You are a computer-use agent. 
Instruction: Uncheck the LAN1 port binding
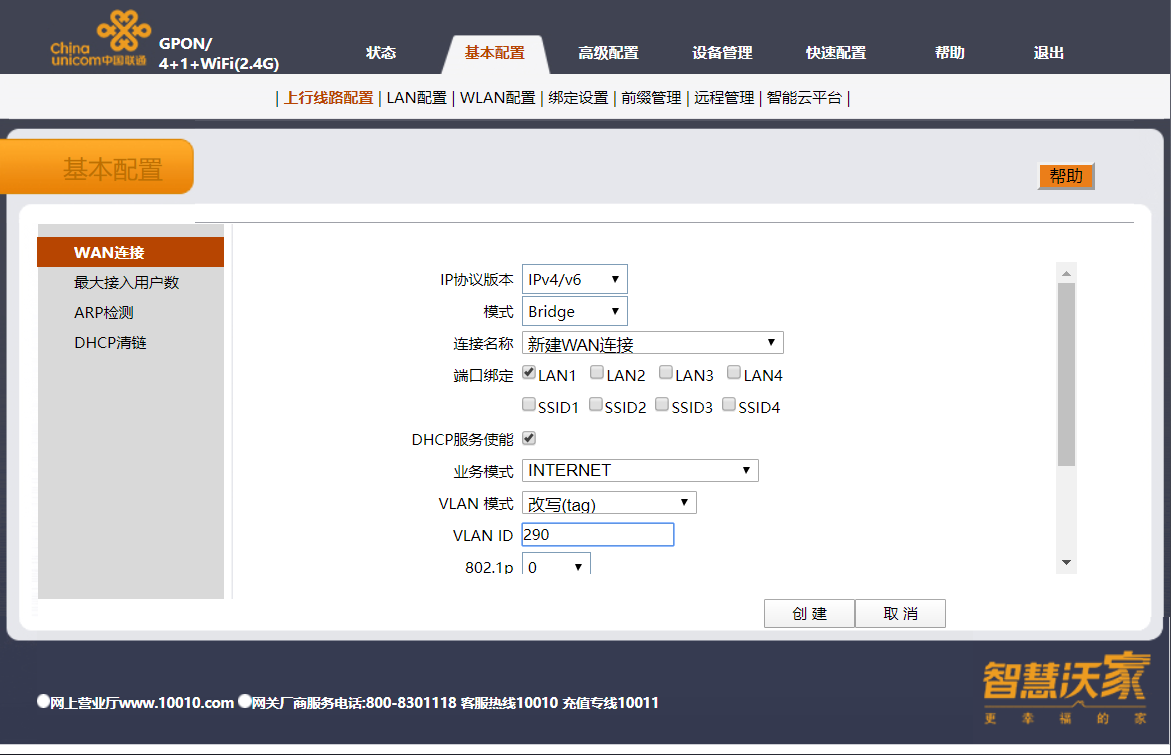coord(529,372)
